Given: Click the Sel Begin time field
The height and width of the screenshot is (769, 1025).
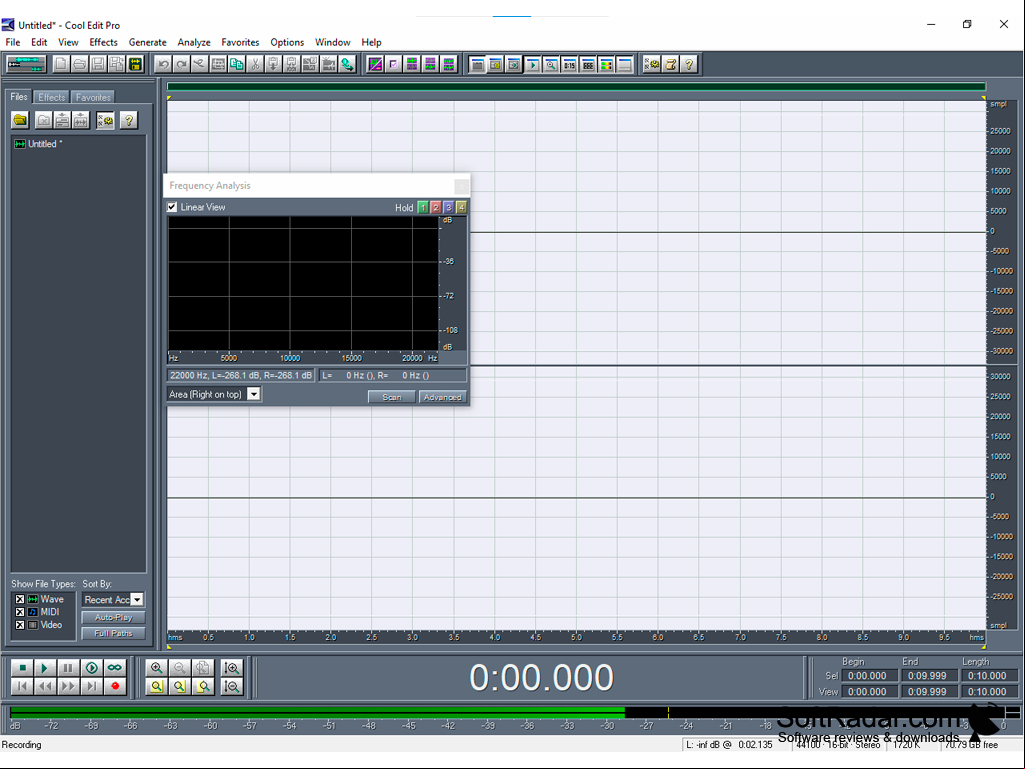Looking at the screenshot, I should 867,676.
